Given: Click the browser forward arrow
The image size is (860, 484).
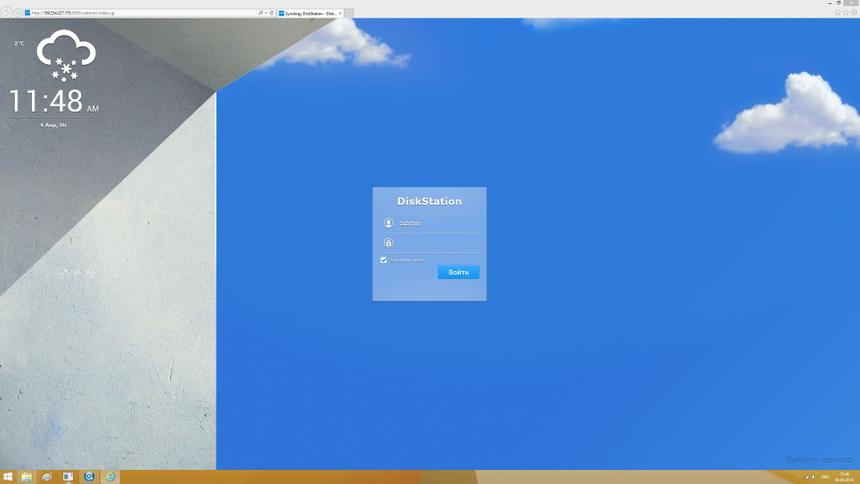Looking at the screenshot, I should 18,13.
